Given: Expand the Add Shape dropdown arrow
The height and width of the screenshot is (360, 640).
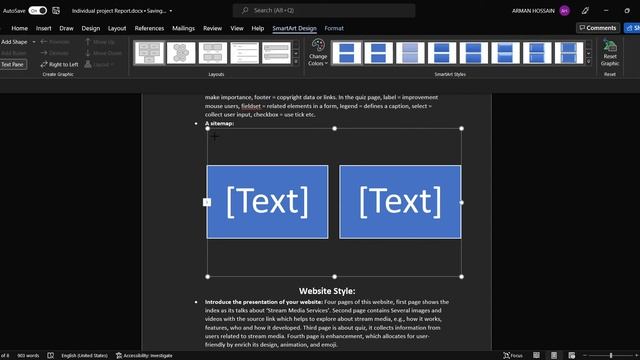Looking at the screenshot, I should 34,42.
